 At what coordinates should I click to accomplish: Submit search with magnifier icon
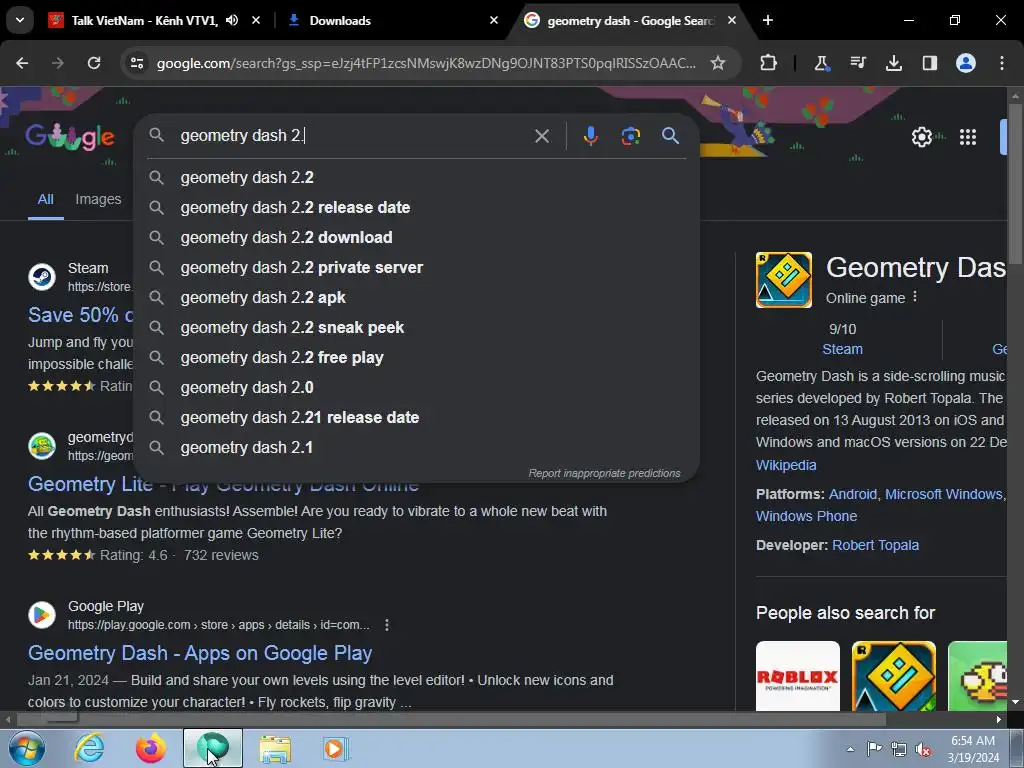(670, 136)
